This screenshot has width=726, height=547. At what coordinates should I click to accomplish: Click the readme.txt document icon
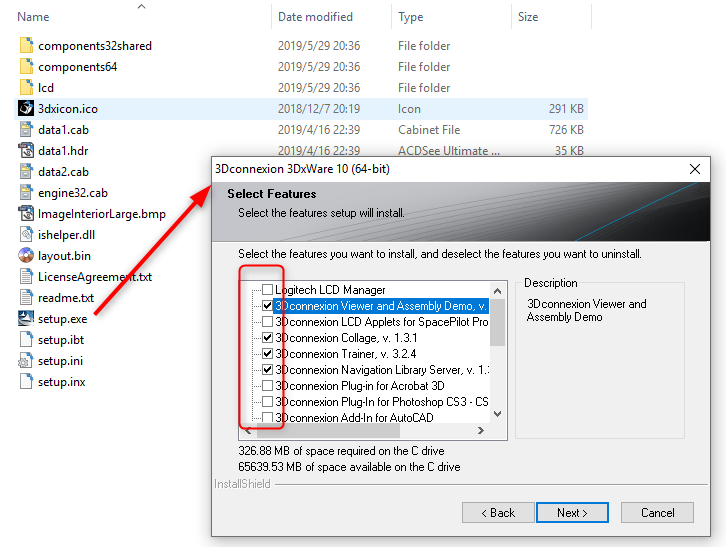[x=26, y=297]
